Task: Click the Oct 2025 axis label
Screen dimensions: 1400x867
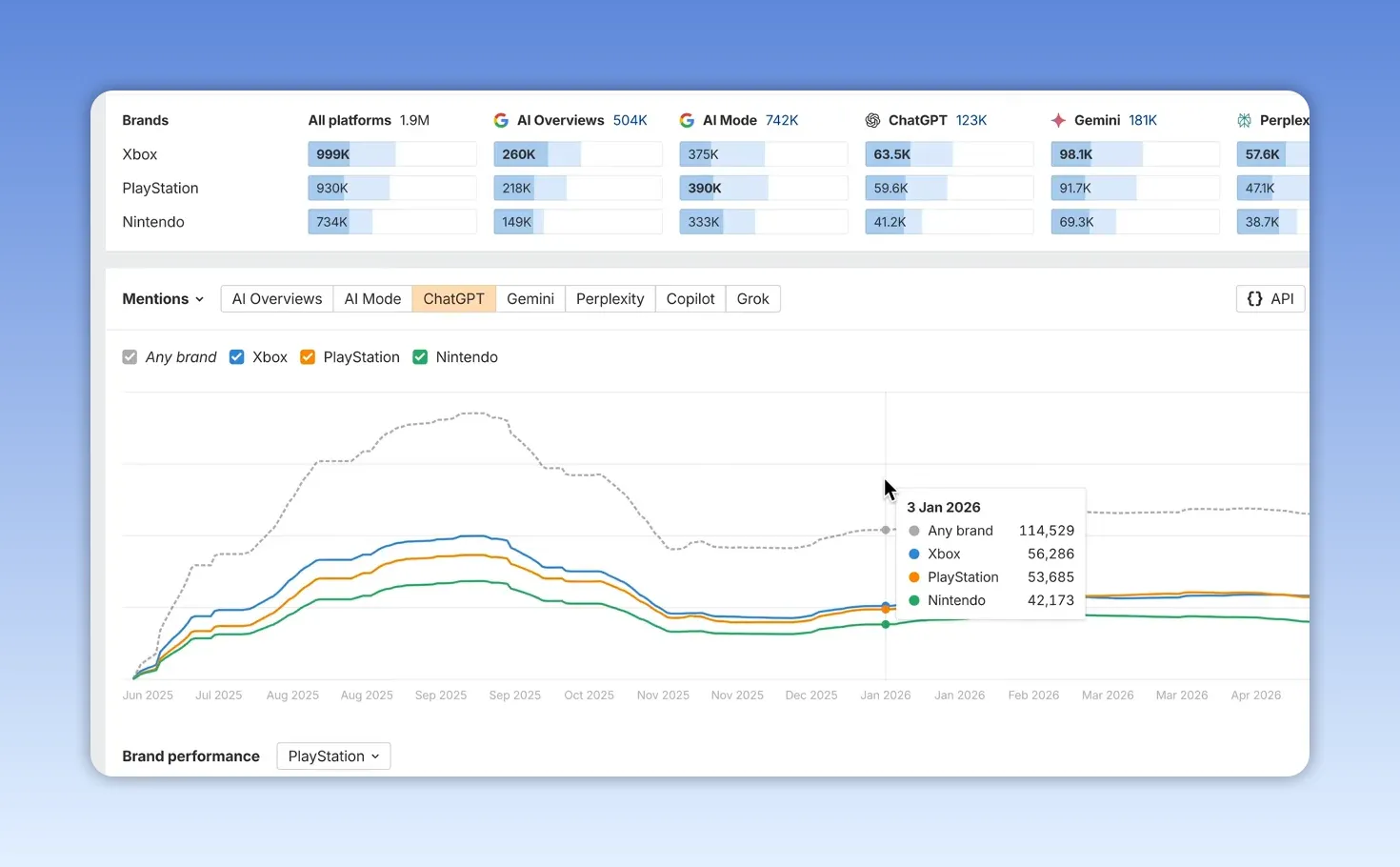Action: (x=589, y=696)
